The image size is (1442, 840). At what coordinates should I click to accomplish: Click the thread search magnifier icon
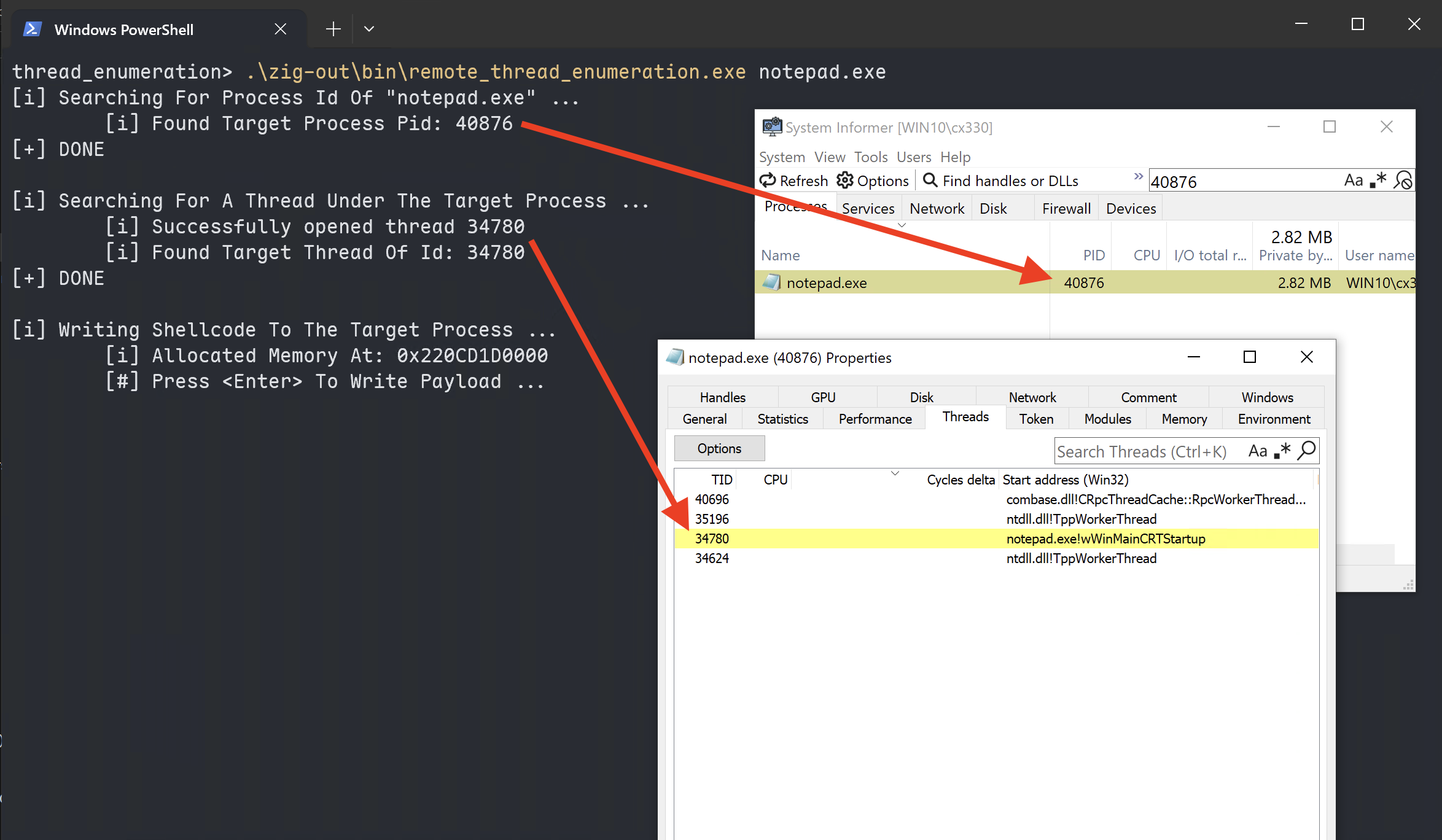pyautogui.click(x=1307, y=451)
